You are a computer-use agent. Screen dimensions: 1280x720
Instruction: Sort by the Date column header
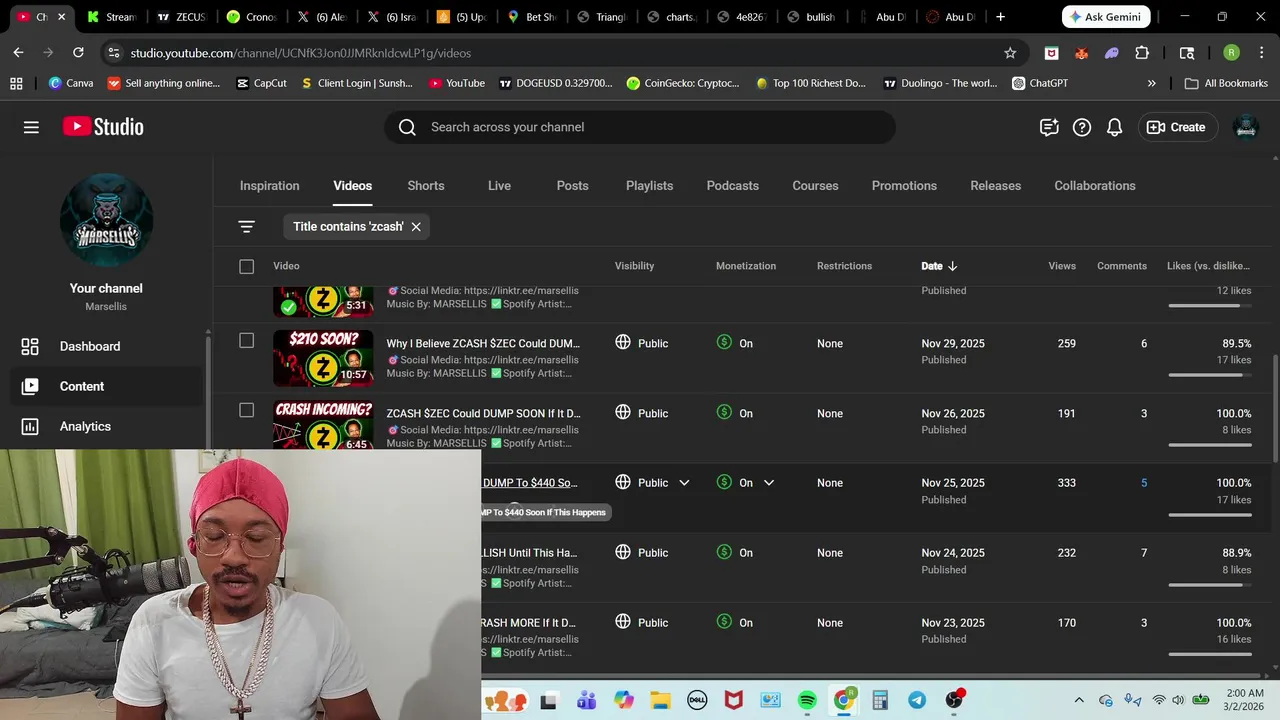tap(939, 266)
